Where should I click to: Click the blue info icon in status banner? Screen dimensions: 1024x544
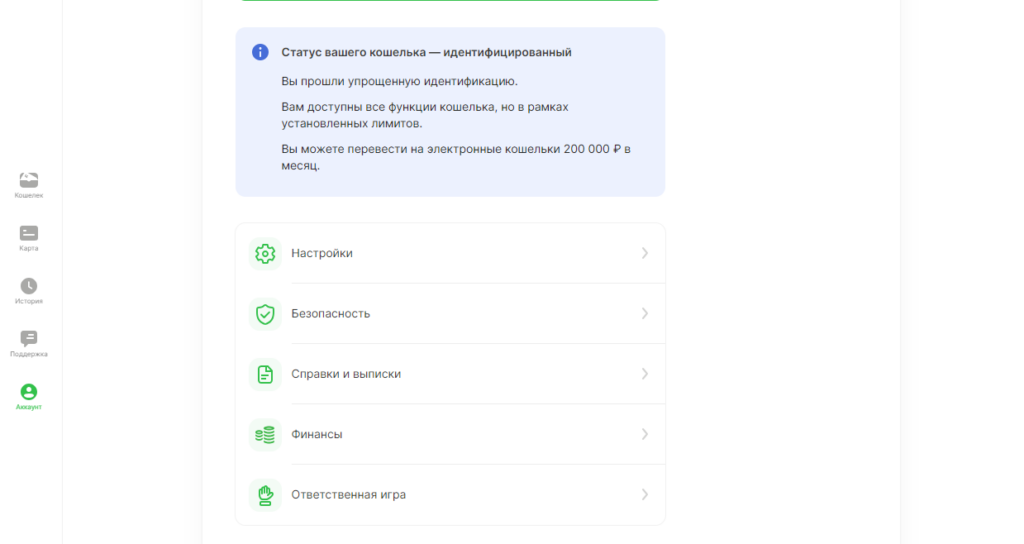[260, 52]
